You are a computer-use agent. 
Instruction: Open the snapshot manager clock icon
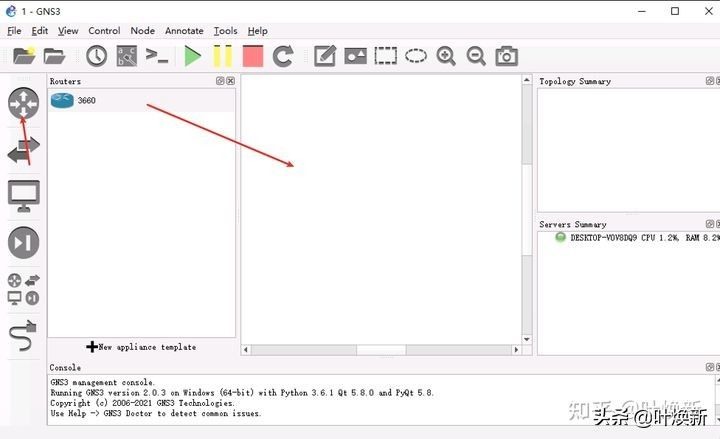tap(96, 56)
